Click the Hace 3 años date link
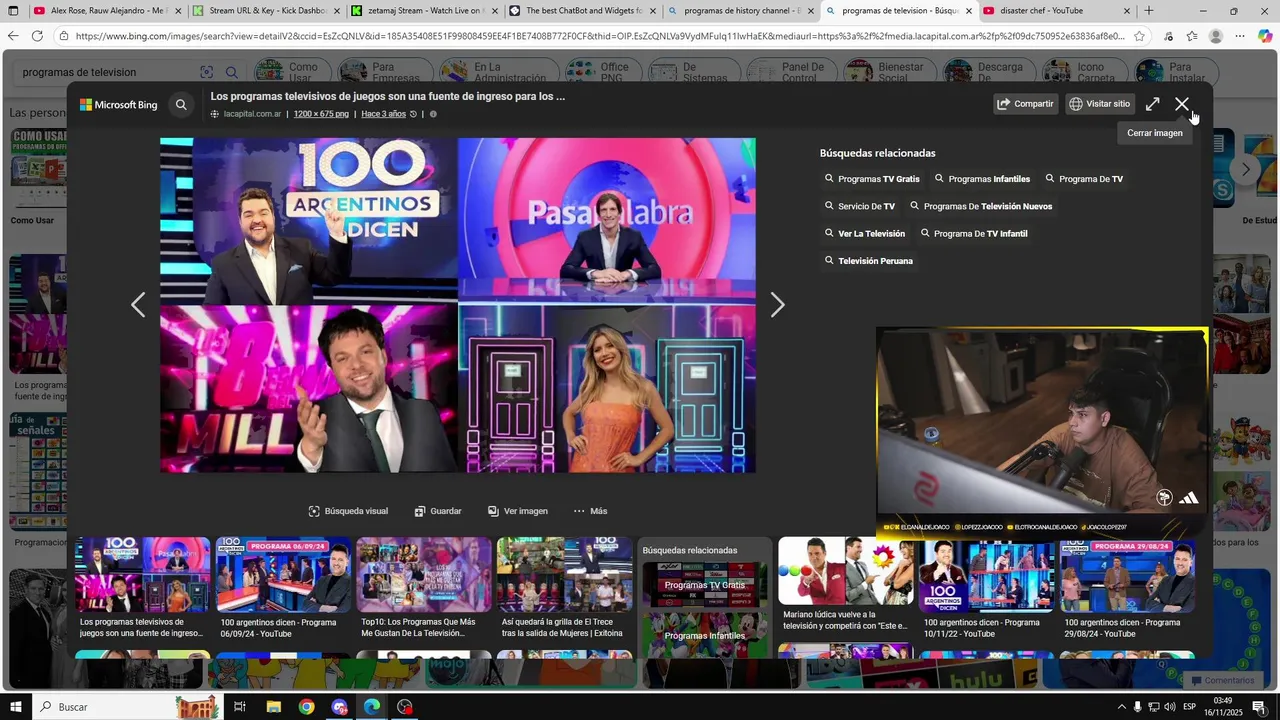The height and width of the screenshot is (720, 1280). 384,114
